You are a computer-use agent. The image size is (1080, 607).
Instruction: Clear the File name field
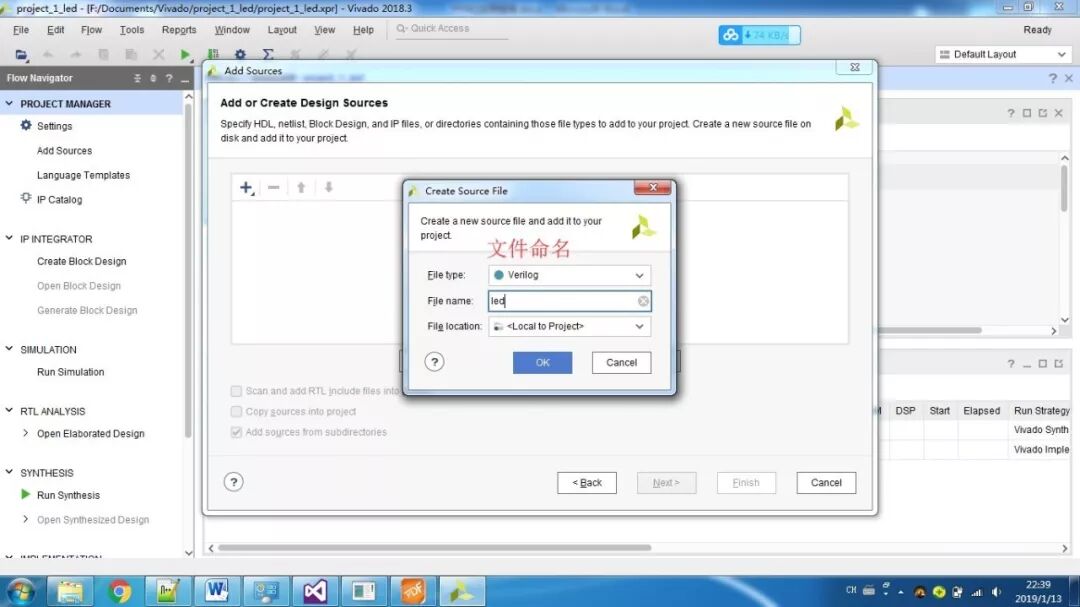click(x=643, y=301)
